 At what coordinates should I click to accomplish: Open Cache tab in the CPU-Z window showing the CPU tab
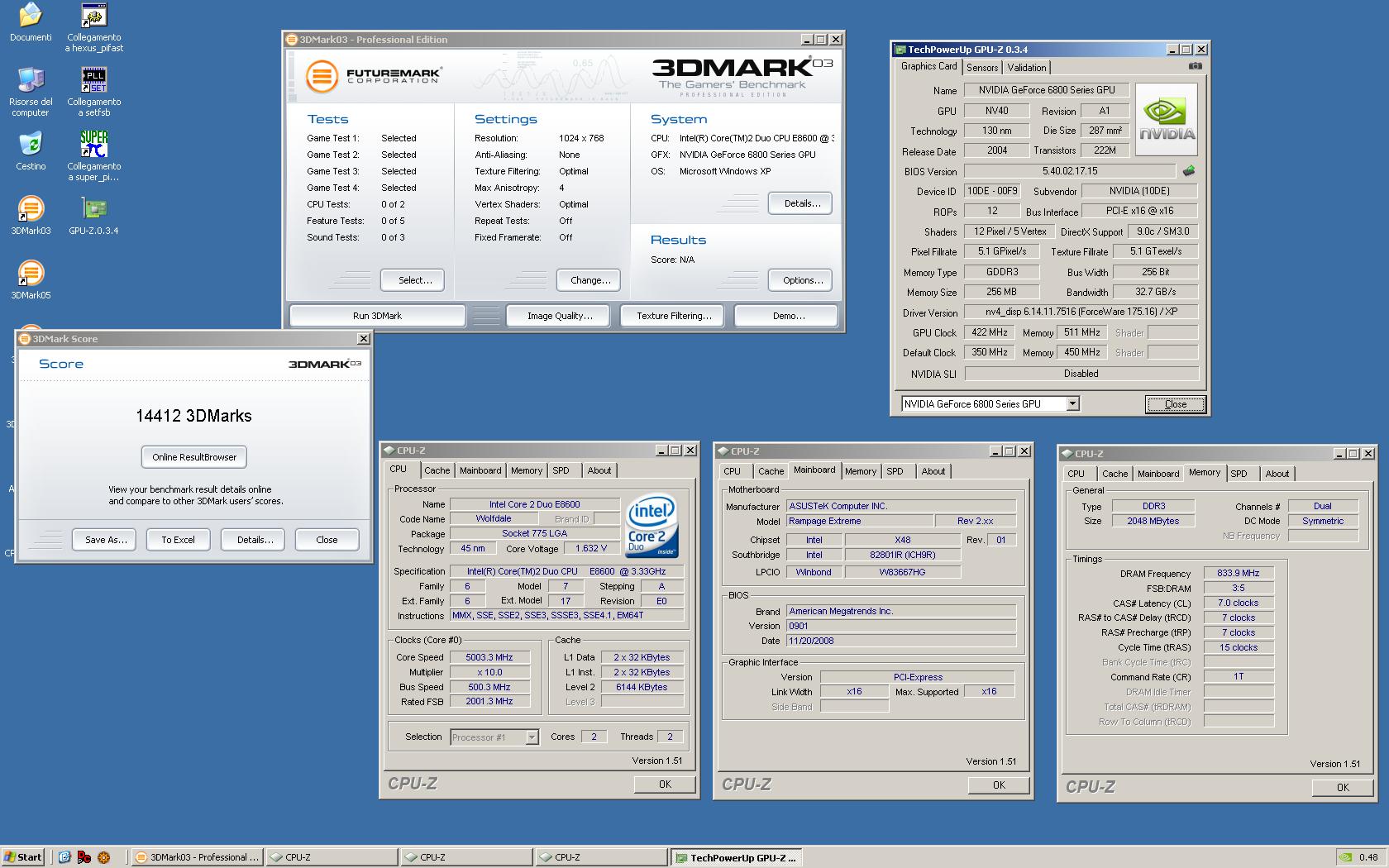coord(437,470)
